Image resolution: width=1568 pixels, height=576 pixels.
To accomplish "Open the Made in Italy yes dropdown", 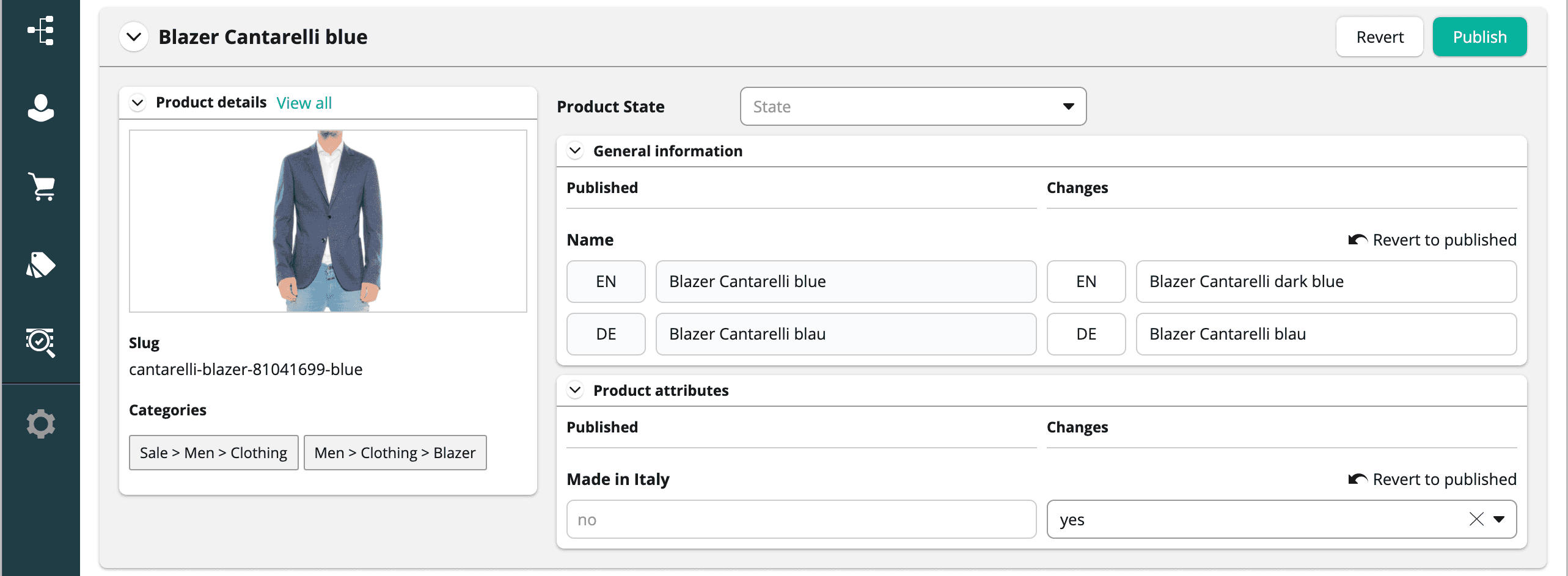I will pos(1499,519).
